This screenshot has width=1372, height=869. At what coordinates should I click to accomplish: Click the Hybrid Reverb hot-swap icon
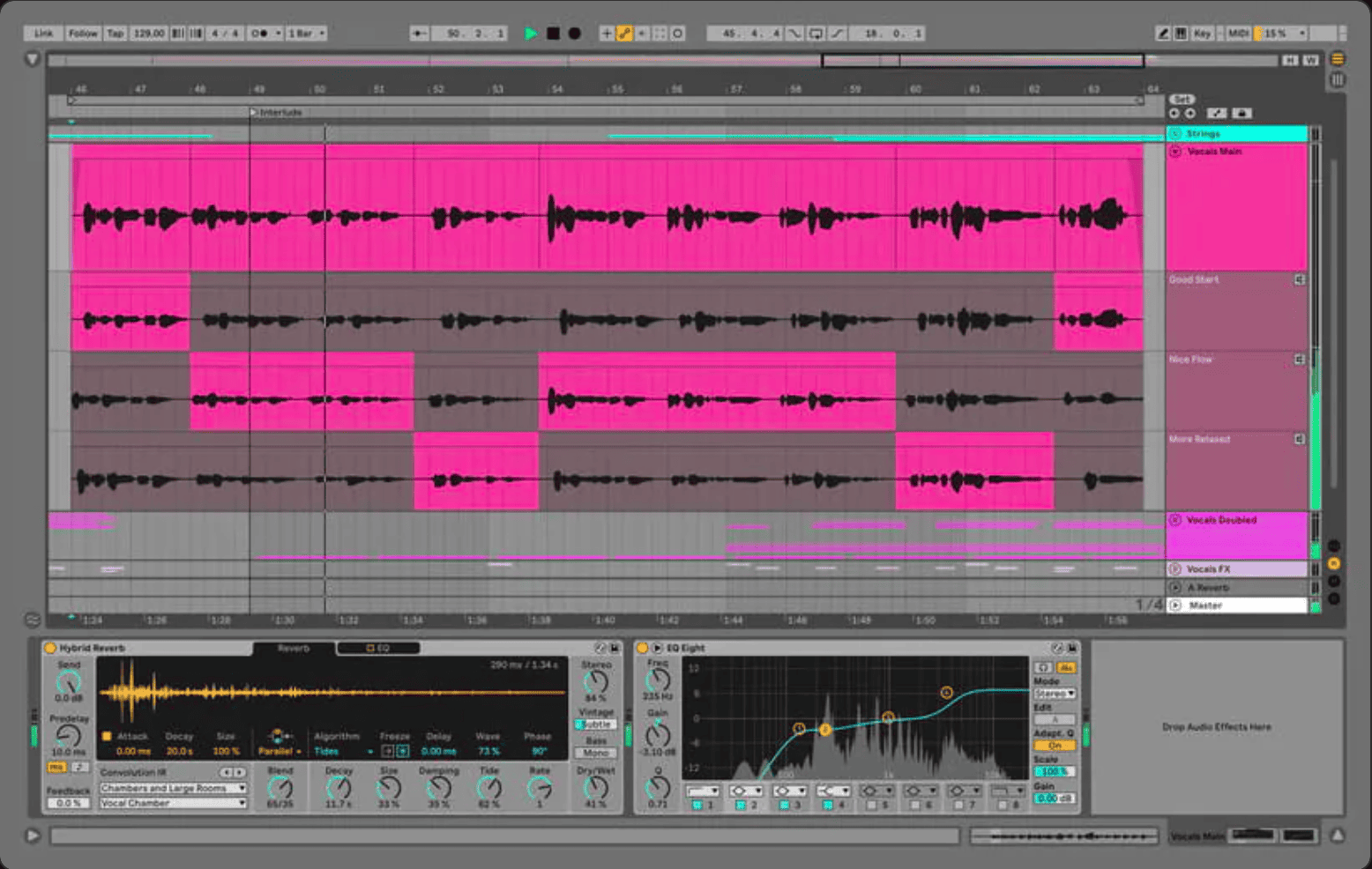(x=600, y=648)
